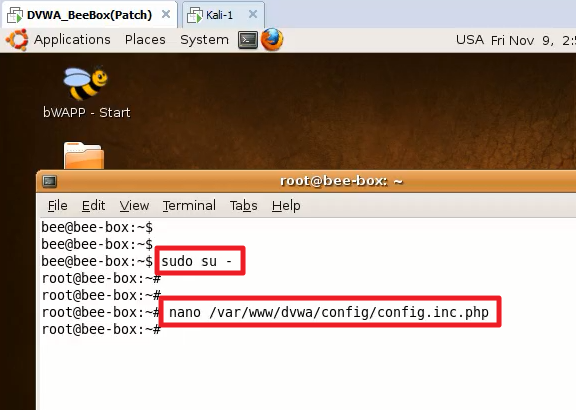
Task: Switch to the DVWA_BeeBox(Patch) tab
Action: [x=90, y=15]
